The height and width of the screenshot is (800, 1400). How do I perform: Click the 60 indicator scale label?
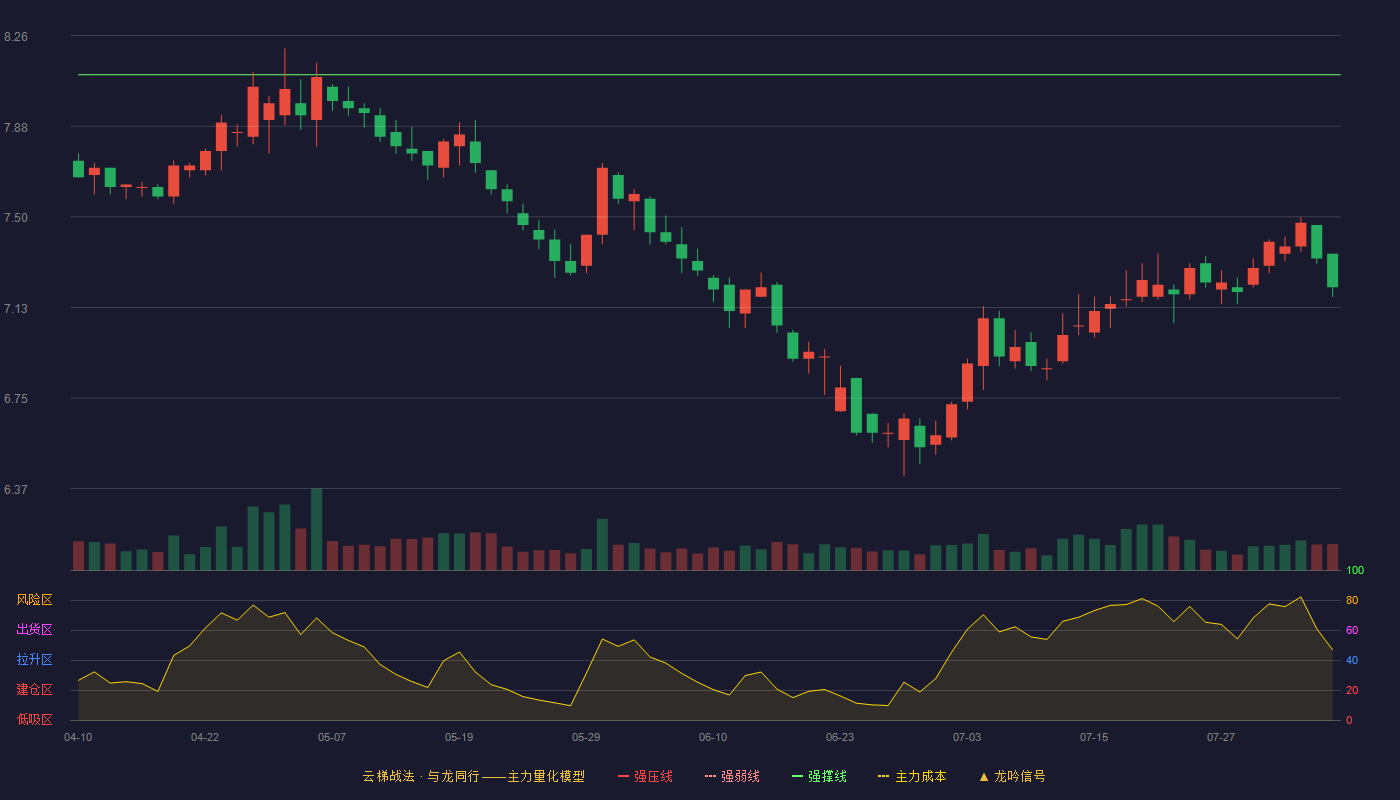click(x=1352, y=631)
